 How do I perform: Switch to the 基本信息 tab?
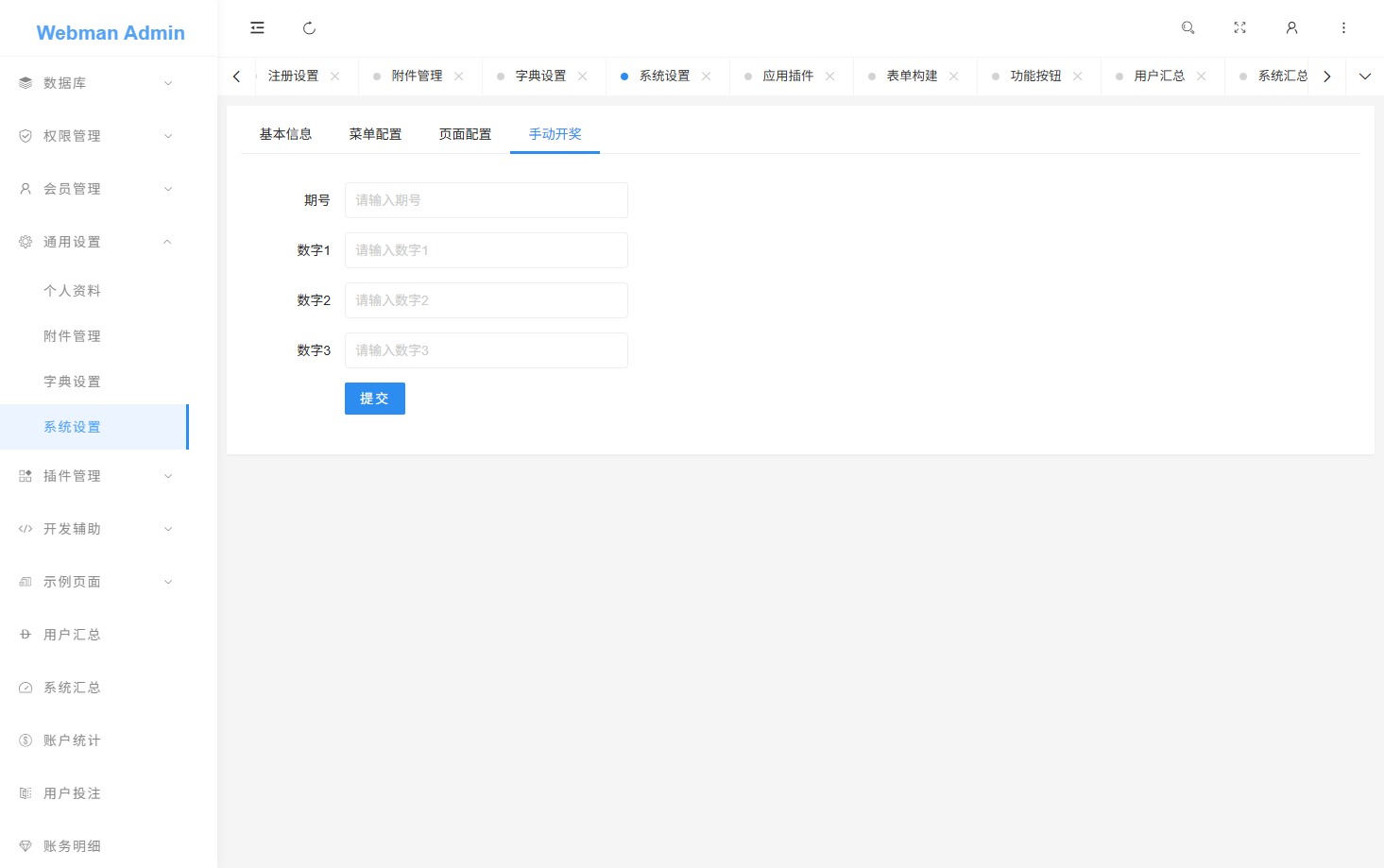coord(285,133)
